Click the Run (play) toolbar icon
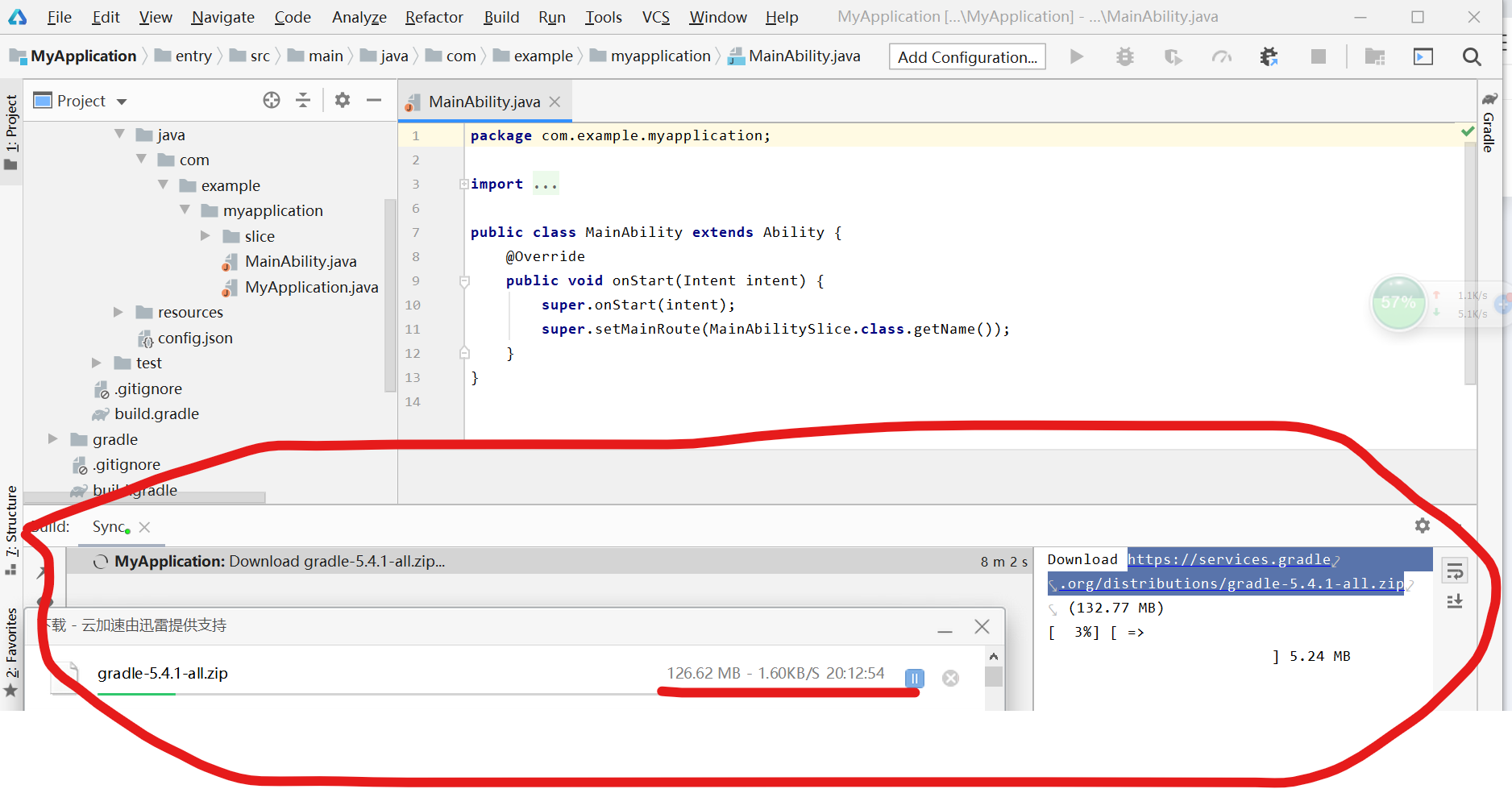The width and height of the screenshot is (1512, 789). [x=1076, y=56]
